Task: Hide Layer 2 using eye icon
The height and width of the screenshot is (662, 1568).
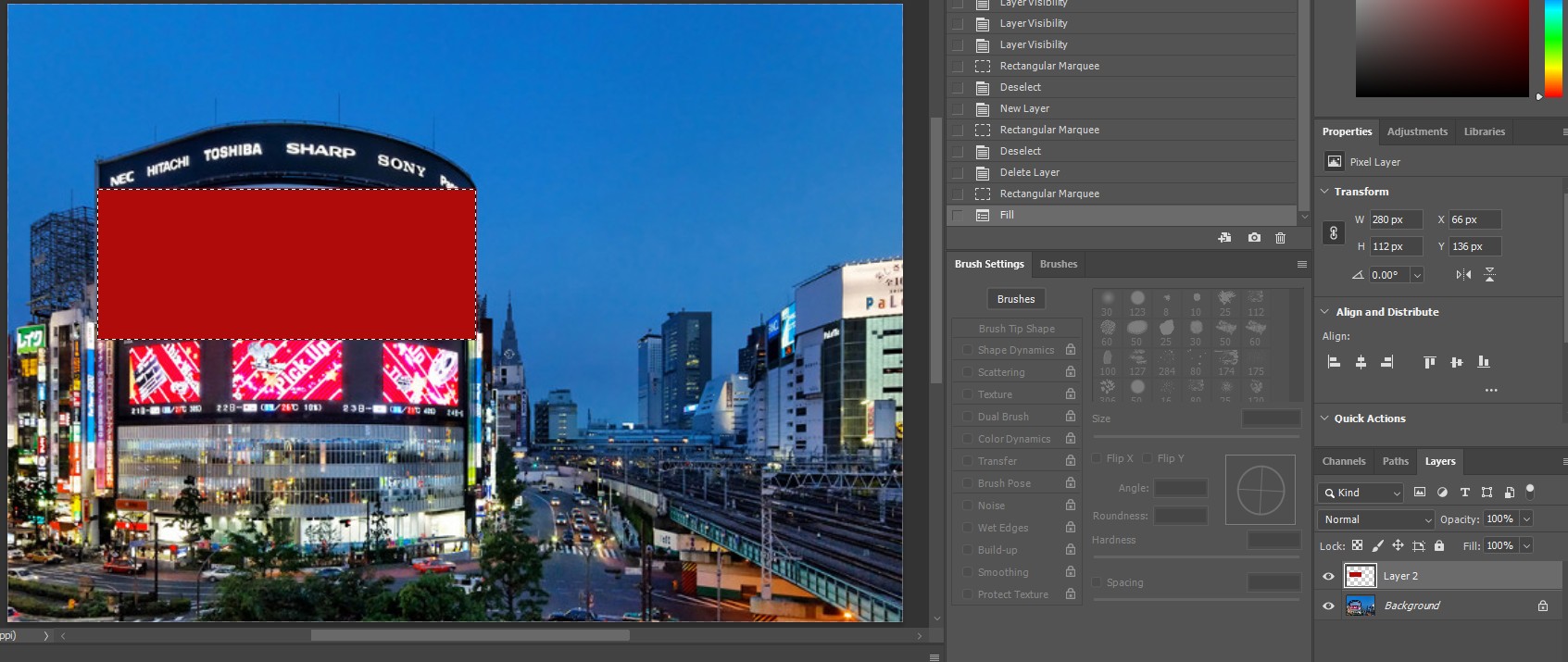Action: [1328, 577]
